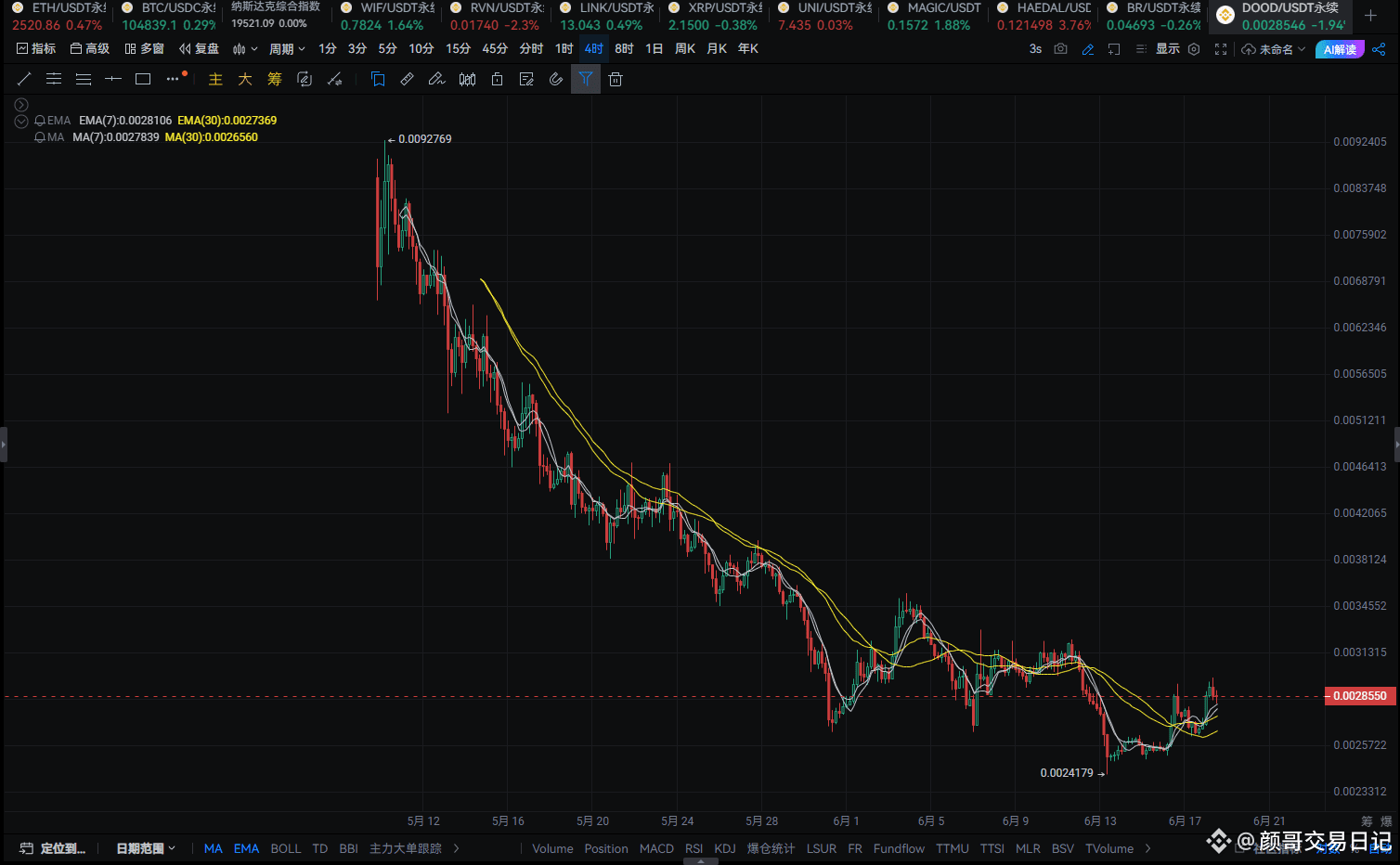The height and width of the screenshot is (865, 1400).
Task: Expand the left side panel handle
Action: 4,445
